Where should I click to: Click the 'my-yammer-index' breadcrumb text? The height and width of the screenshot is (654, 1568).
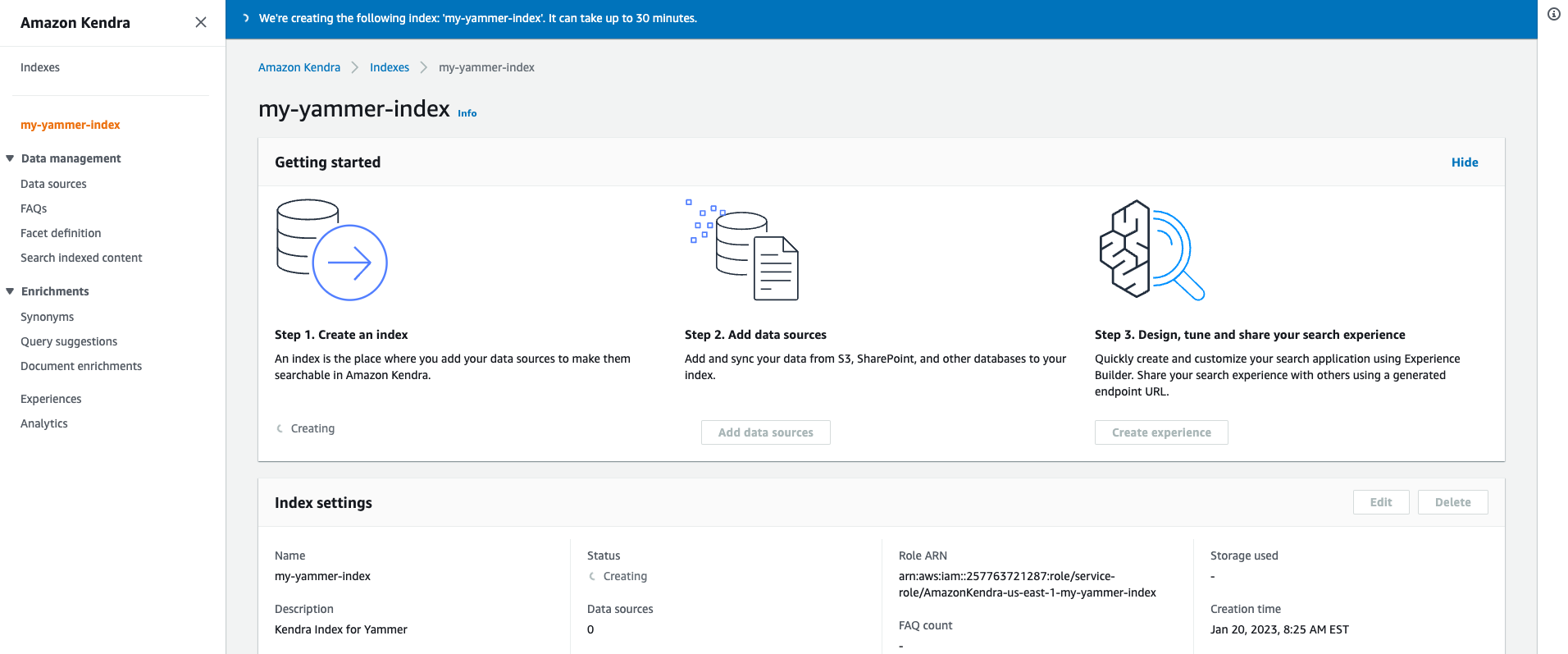(x=486, y=67)
